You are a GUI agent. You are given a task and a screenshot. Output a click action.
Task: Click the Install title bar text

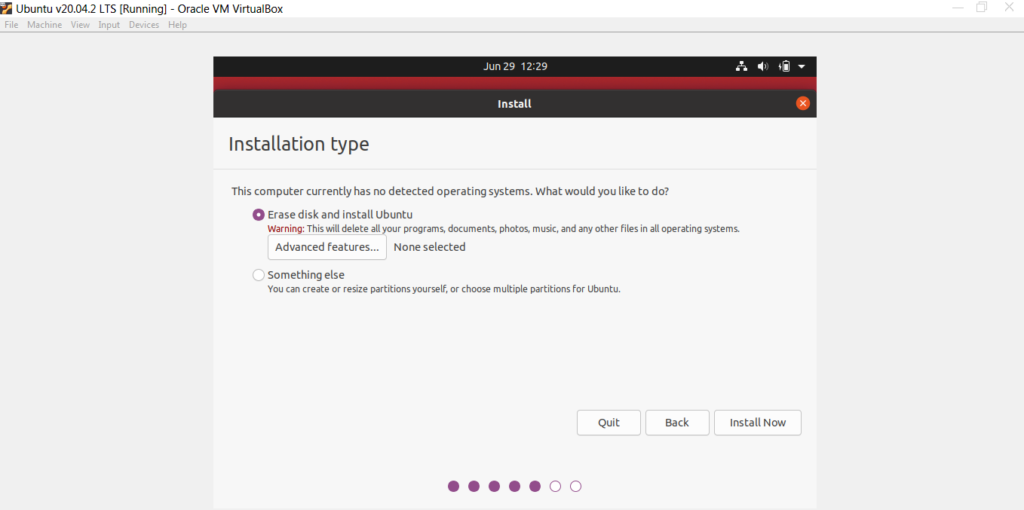click(x=515, y=104)
